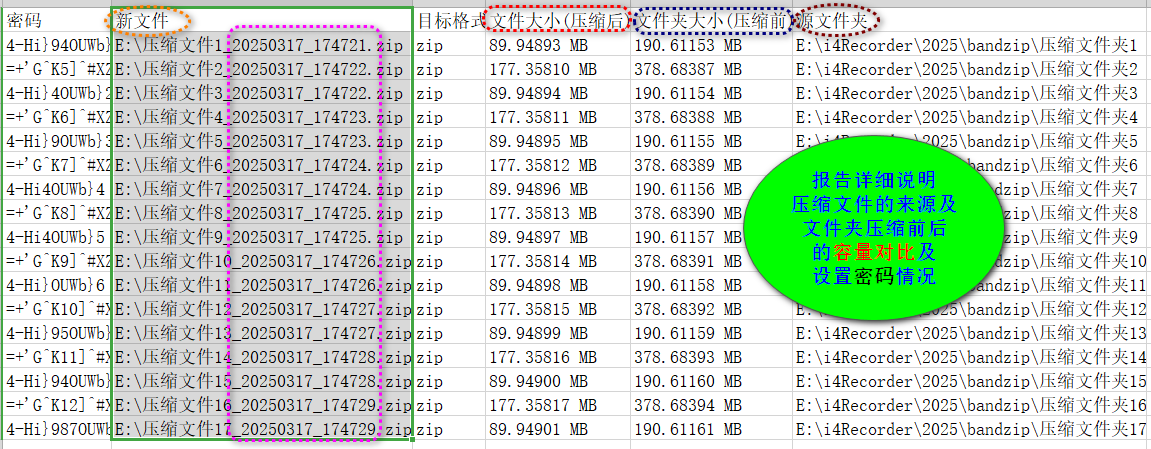Viewport: 1151px width, 449px height.
Task: Pick the folder size cell 190.61153 MB
Action: pyautogui.click(x=711, y=45)
